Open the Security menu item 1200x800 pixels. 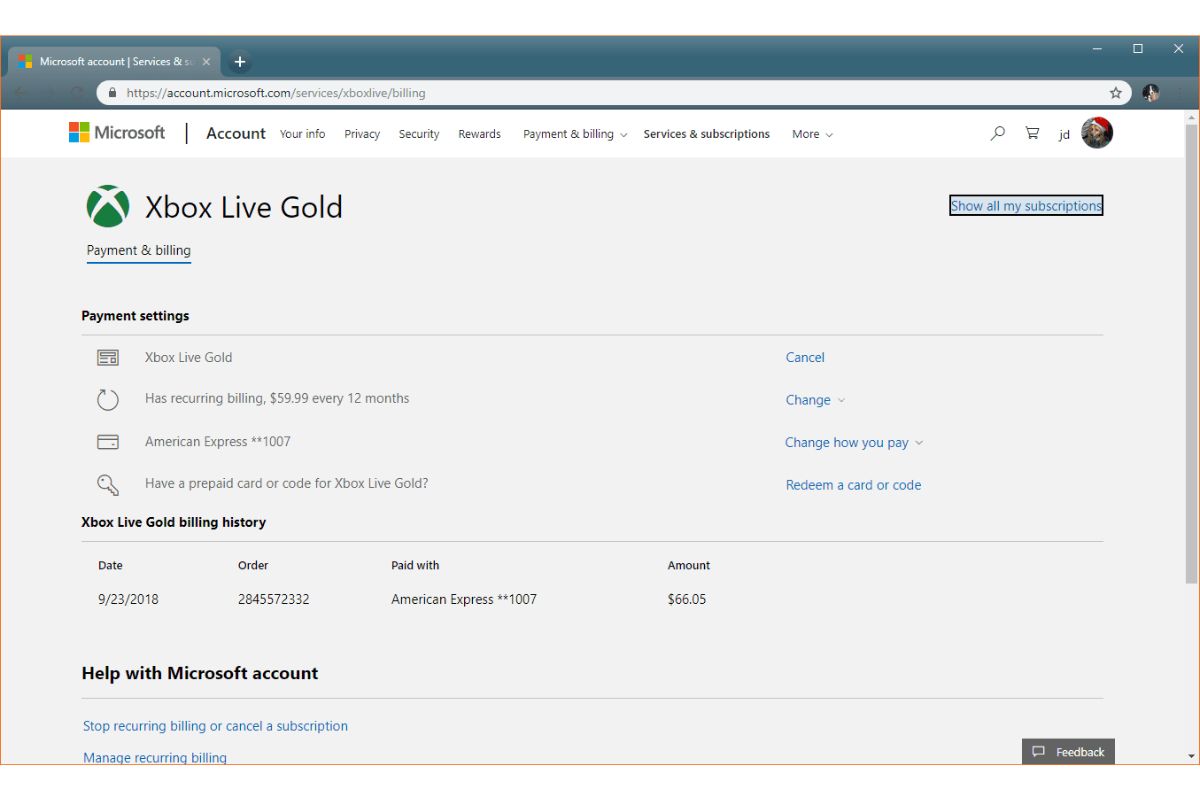pos(418,134)
